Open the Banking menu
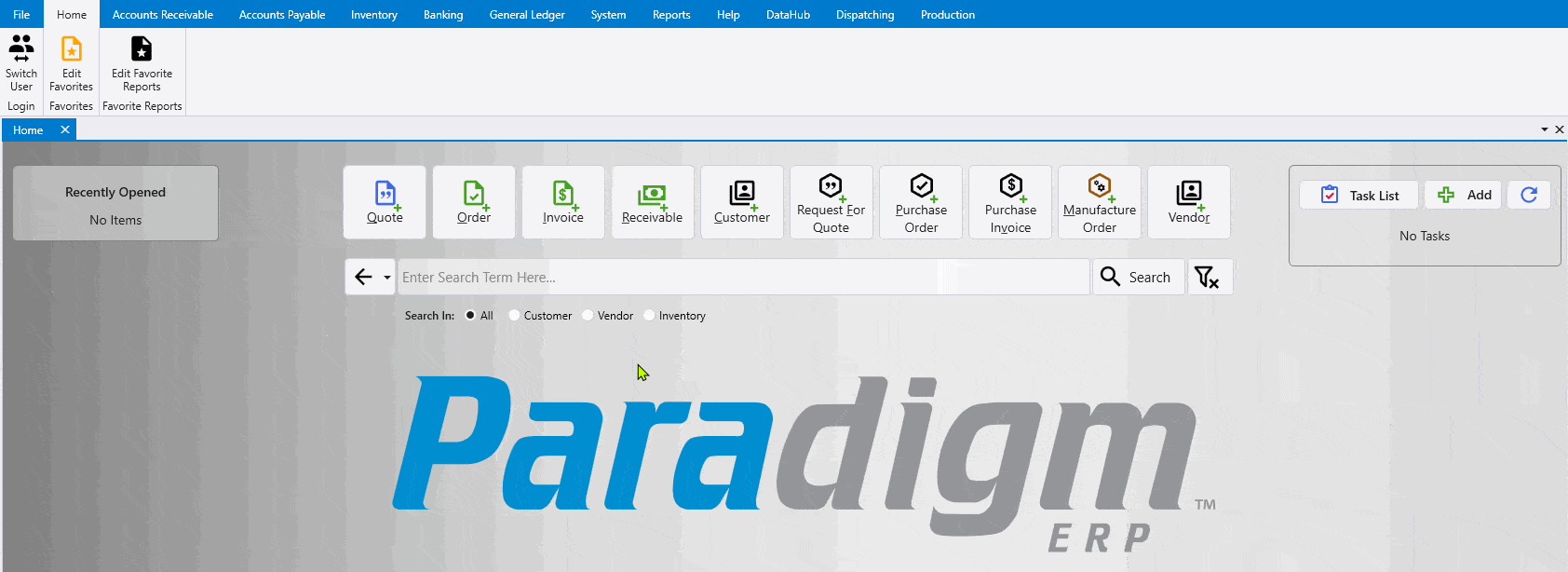 coord(443,14)
